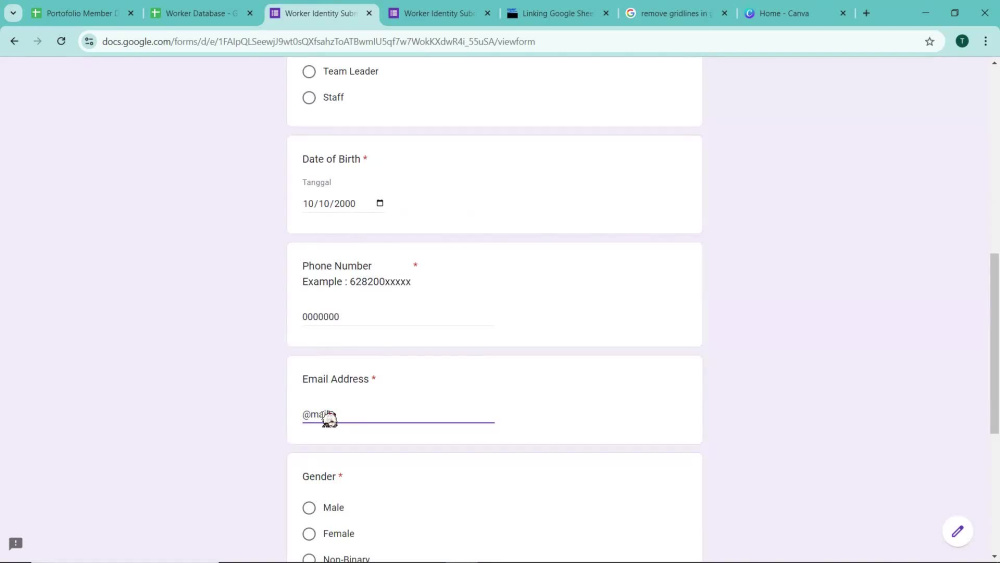Click the Tanggal caption text

(316, 182)
